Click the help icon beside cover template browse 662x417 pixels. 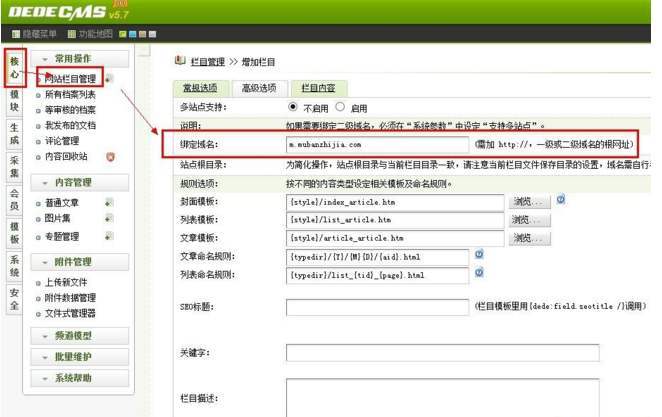pos(560,200)
